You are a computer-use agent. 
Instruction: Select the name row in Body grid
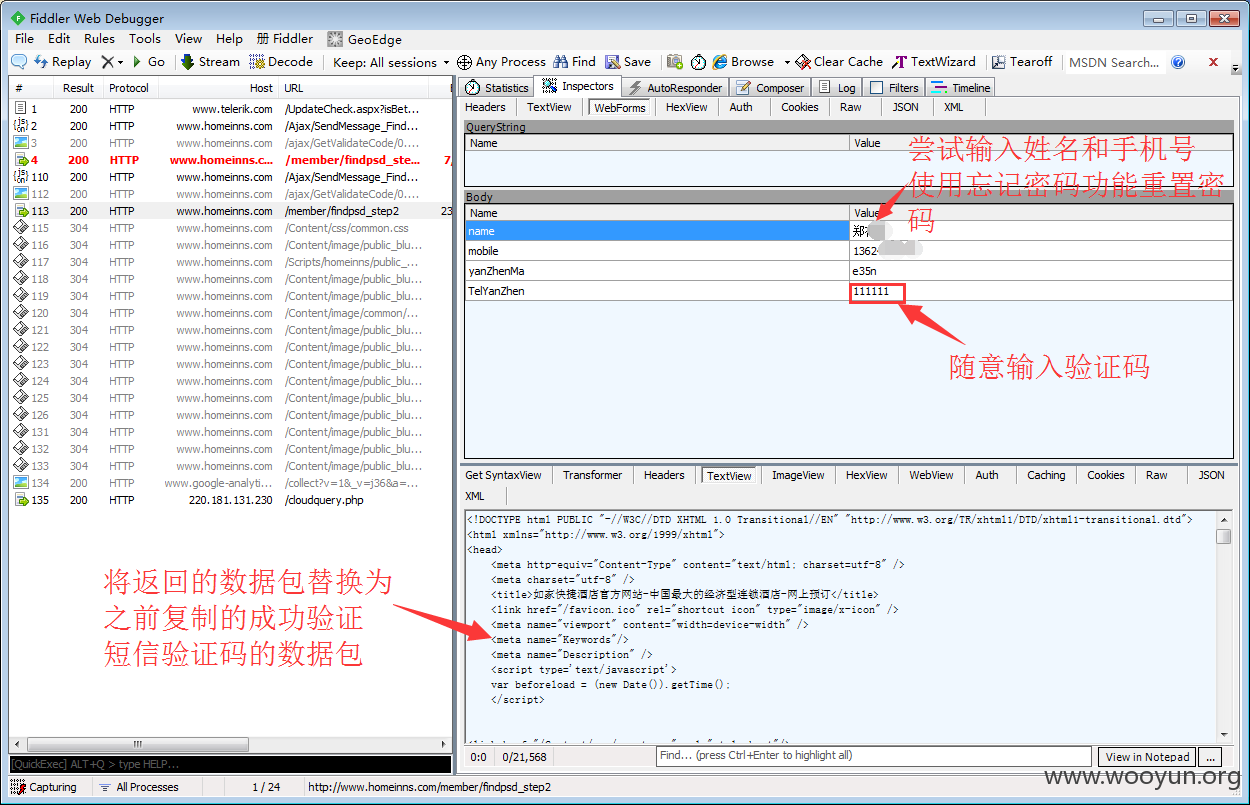click(849, 231)
